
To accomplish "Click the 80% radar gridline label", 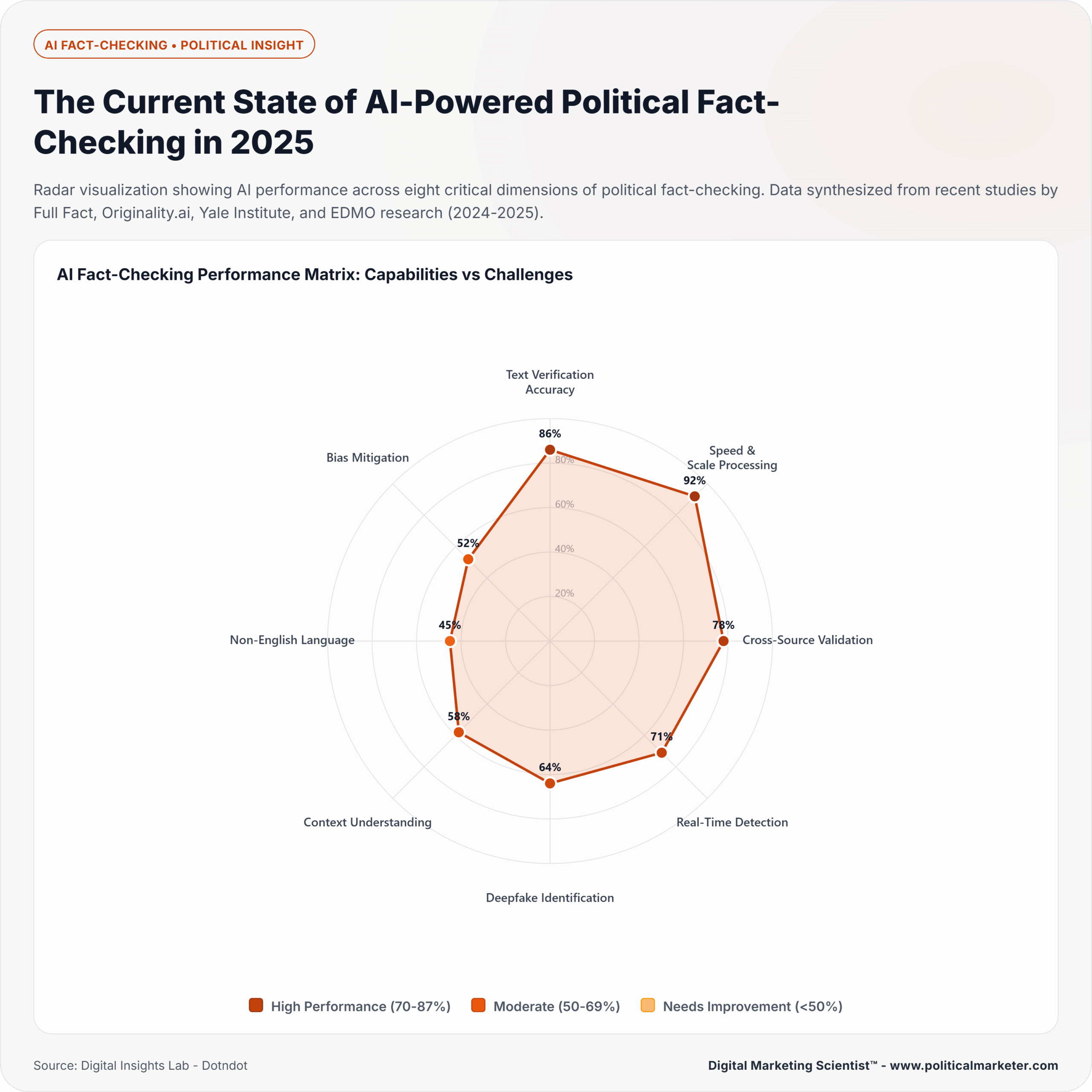I will tap(564, 460).
